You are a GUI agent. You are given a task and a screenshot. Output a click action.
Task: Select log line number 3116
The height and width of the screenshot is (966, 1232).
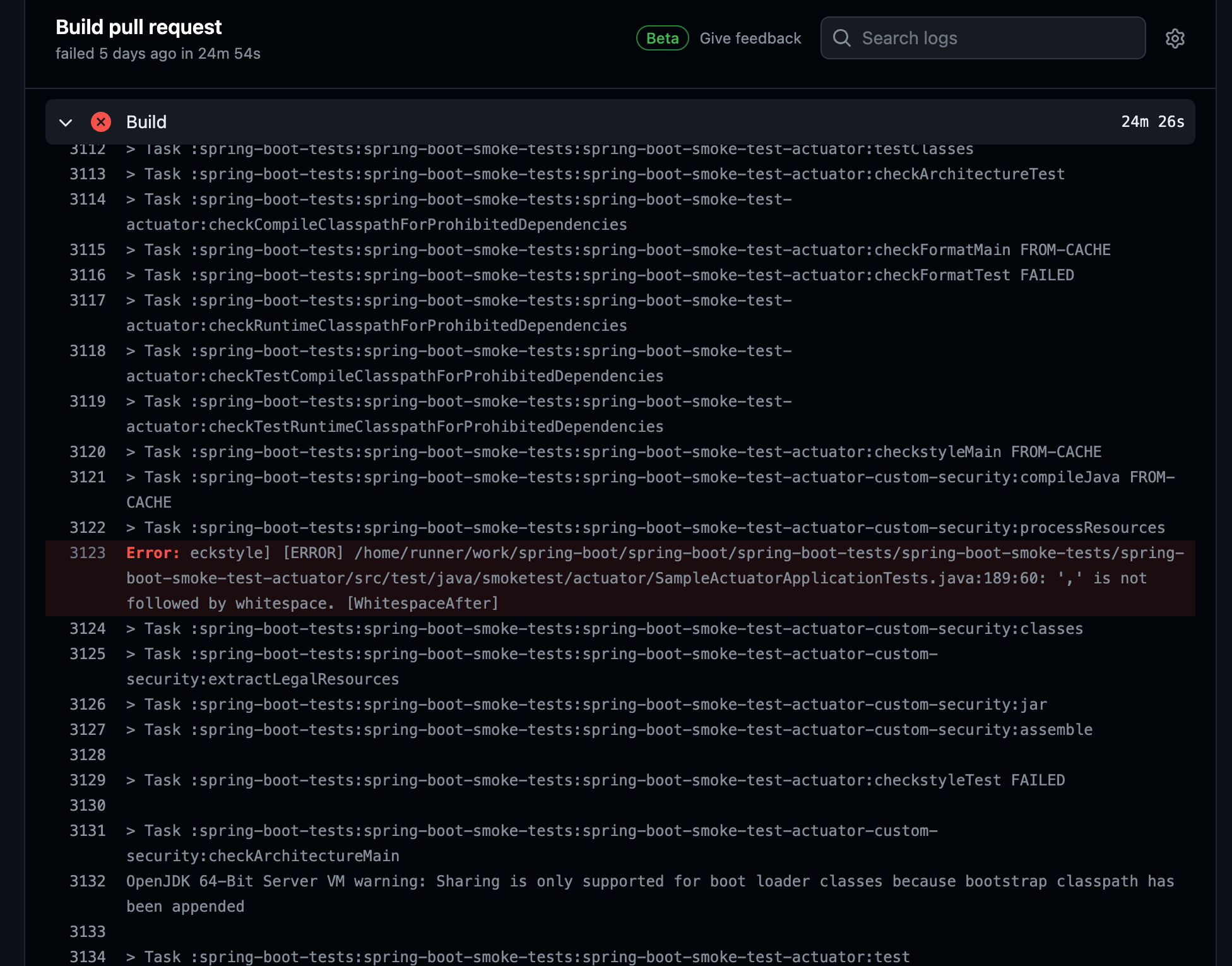pos(88,275)
